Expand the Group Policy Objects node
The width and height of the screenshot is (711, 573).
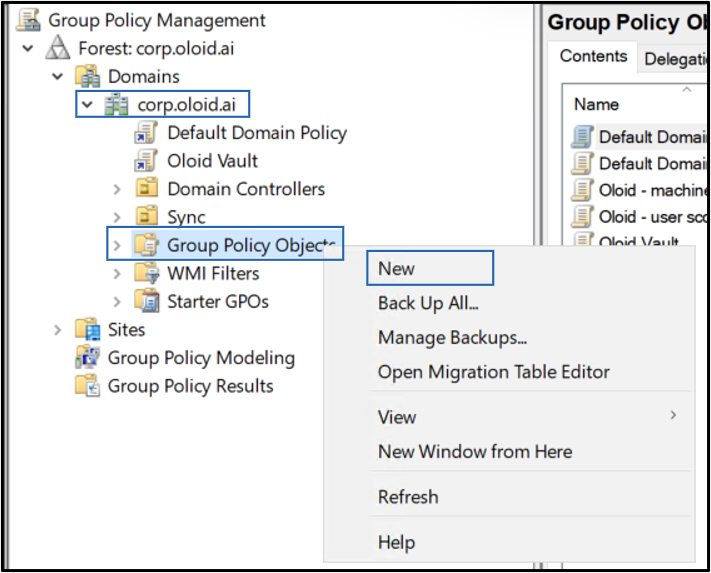tap(117, 245)
